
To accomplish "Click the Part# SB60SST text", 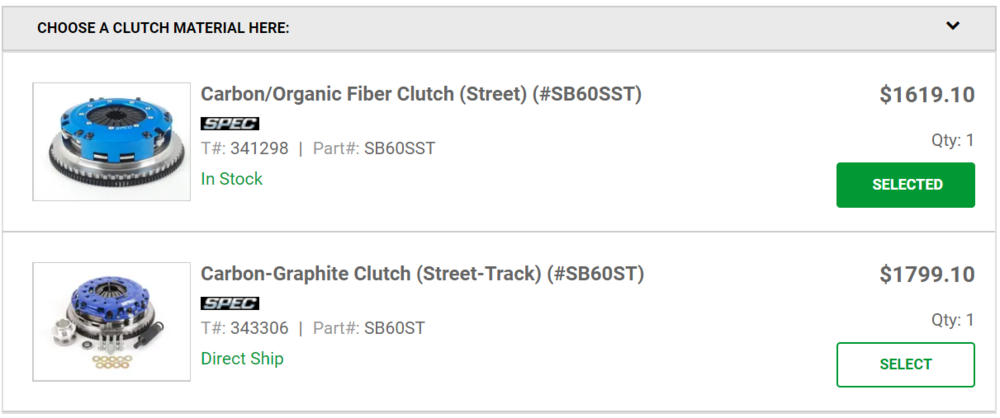I will click(x=374, y=149).
